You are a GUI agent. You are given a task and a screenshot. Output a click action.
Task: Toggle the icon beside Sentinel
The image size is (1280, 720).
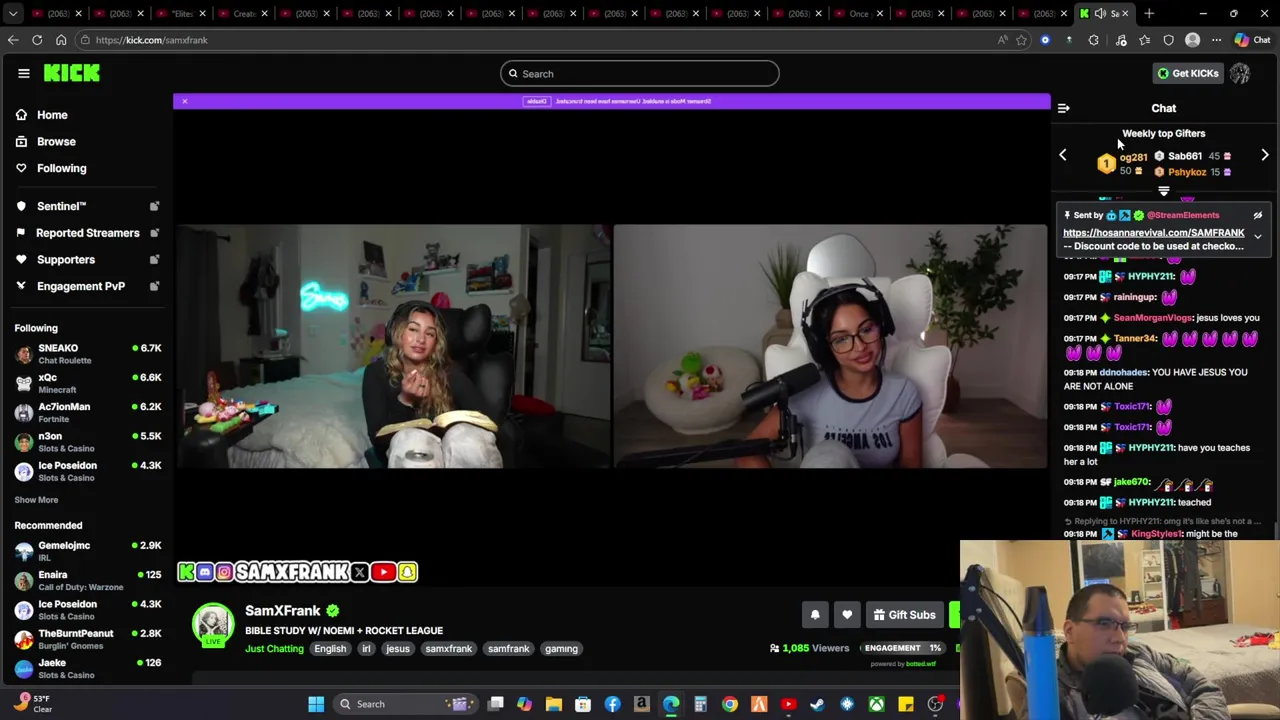154,206
